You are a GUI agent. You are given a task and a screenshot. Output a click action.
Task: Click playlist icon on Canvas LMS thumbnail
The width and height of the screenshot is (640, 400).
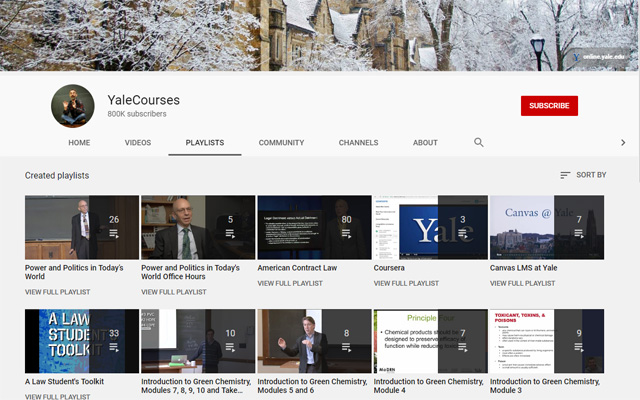point(579,233)
